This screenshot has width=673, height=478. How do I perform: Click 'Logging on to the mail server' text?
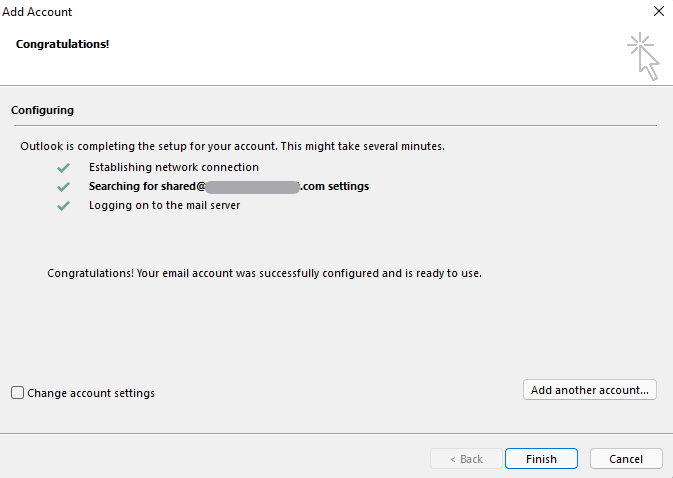click(164, 205)
